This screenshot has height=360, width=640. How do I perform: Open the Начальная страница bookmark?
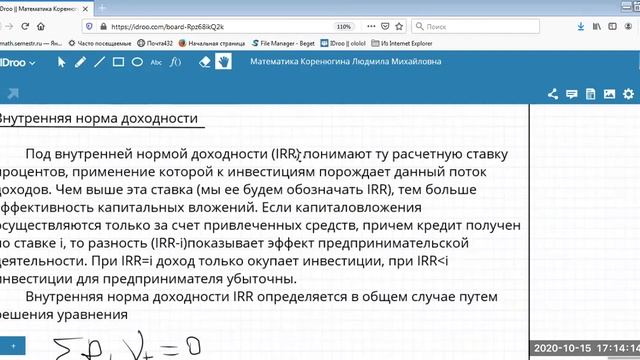click(x=212, y=43)
